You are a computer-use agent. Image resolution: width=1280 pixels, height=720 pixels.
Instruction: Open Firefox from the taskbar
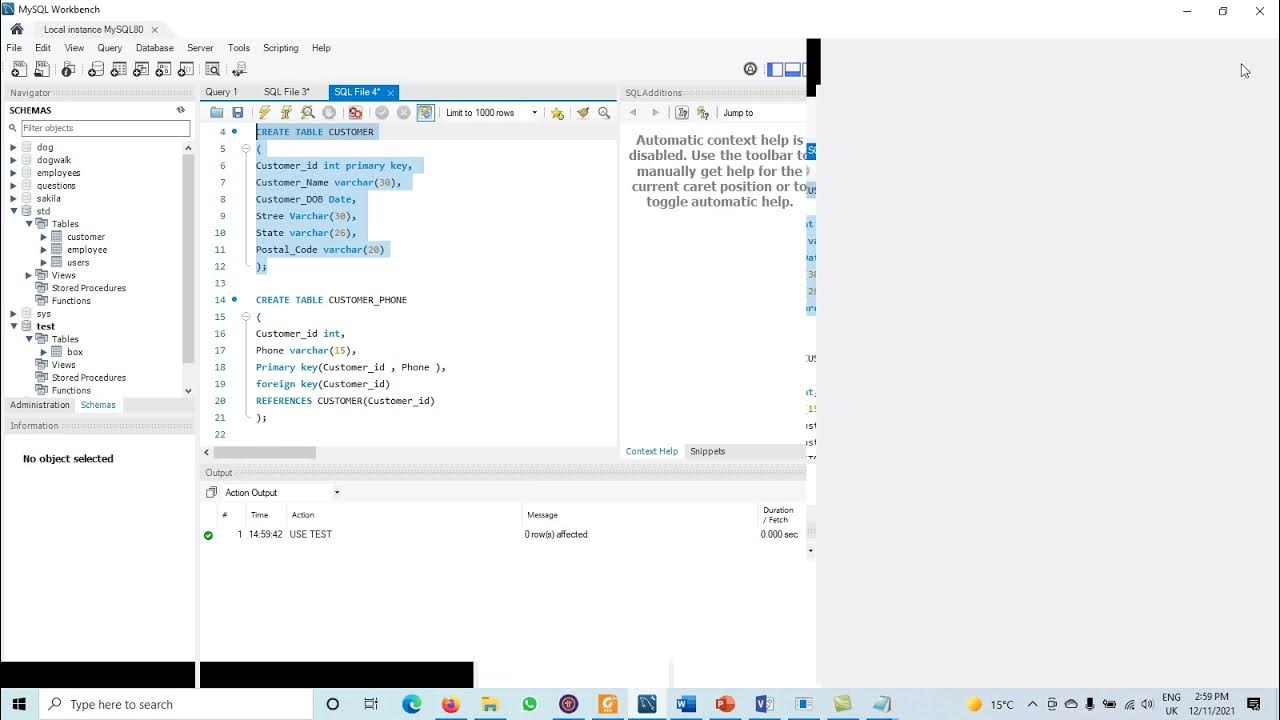click(450, 704)
